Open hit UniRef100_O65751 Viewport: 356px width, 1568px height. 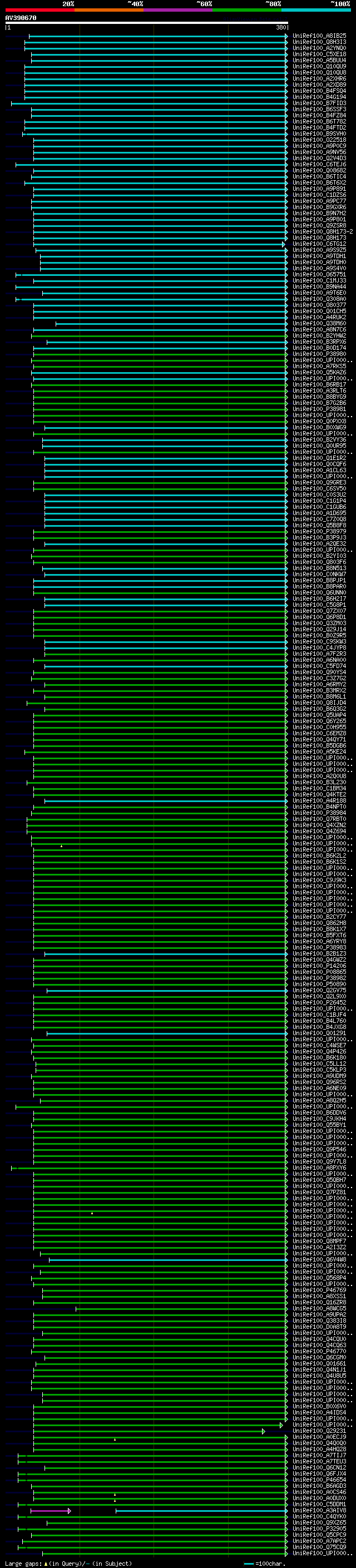point(319,275)
